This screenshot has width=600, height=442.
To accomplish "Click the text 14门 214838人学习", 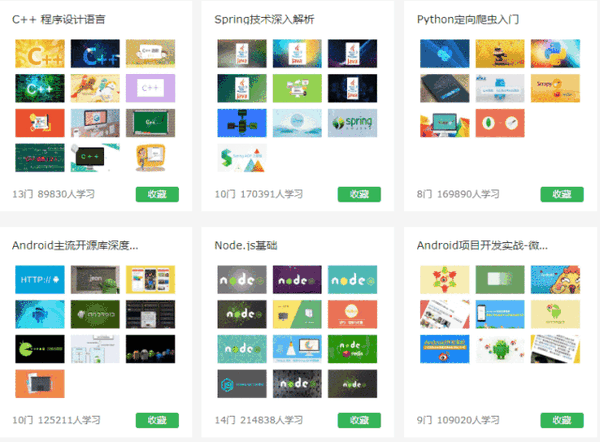I will 259,420.
